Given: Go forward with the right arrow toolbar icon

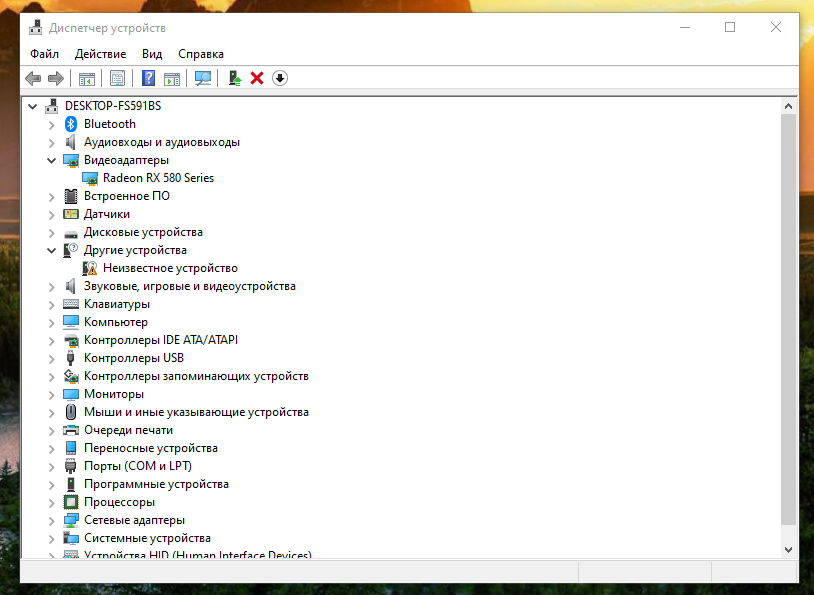Looking at the screenshot, I should (56, 78).
